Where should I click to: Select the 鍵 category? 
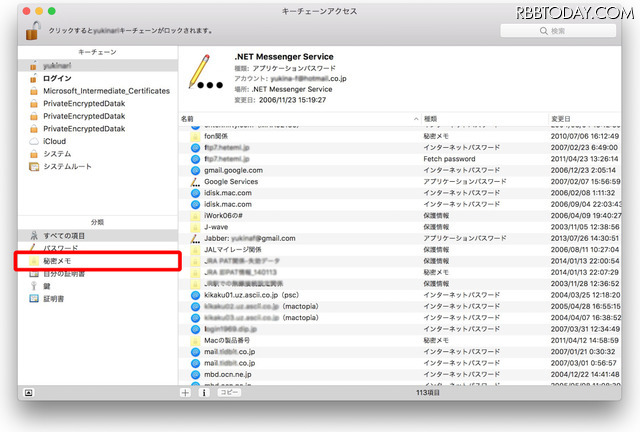pos(98,286)
